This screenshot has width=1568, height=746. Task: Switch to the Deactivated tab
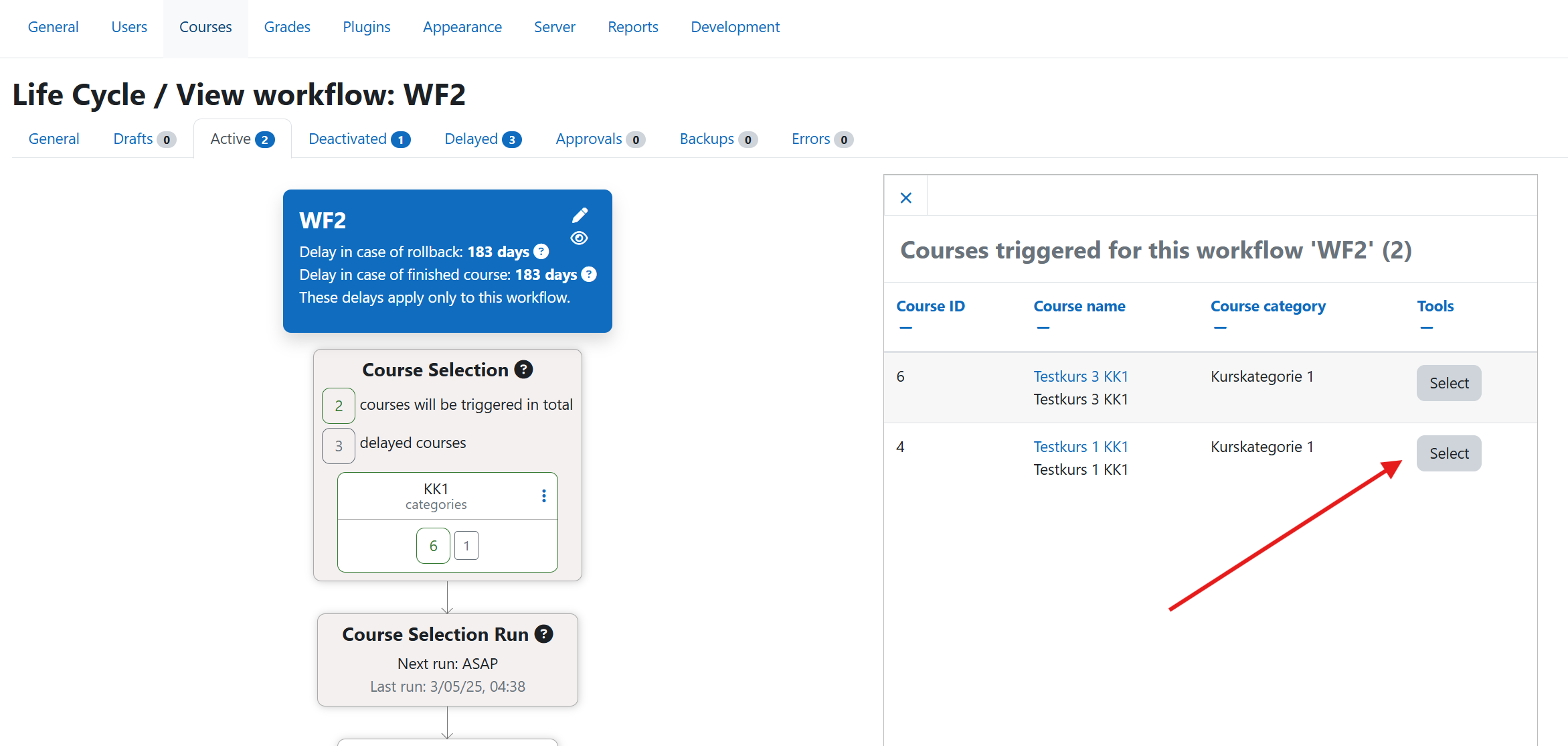pos(347,139)
